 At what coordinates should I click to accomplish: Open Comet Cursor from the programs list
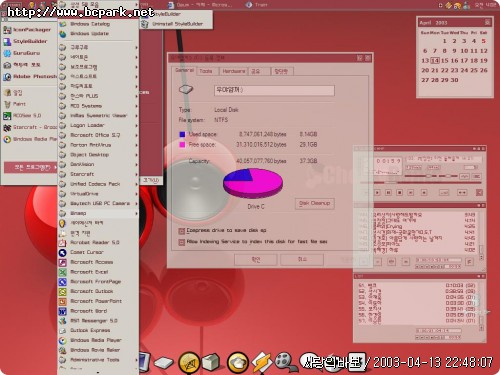(98, 252)
